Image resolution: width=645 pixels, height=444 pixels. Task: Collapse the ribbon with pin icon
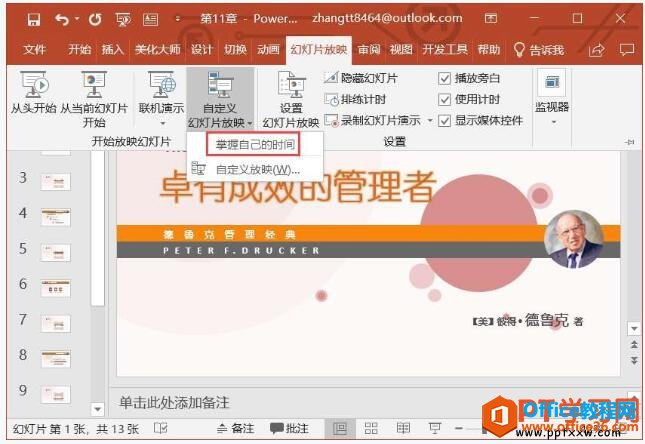click(x=629, y=142)
